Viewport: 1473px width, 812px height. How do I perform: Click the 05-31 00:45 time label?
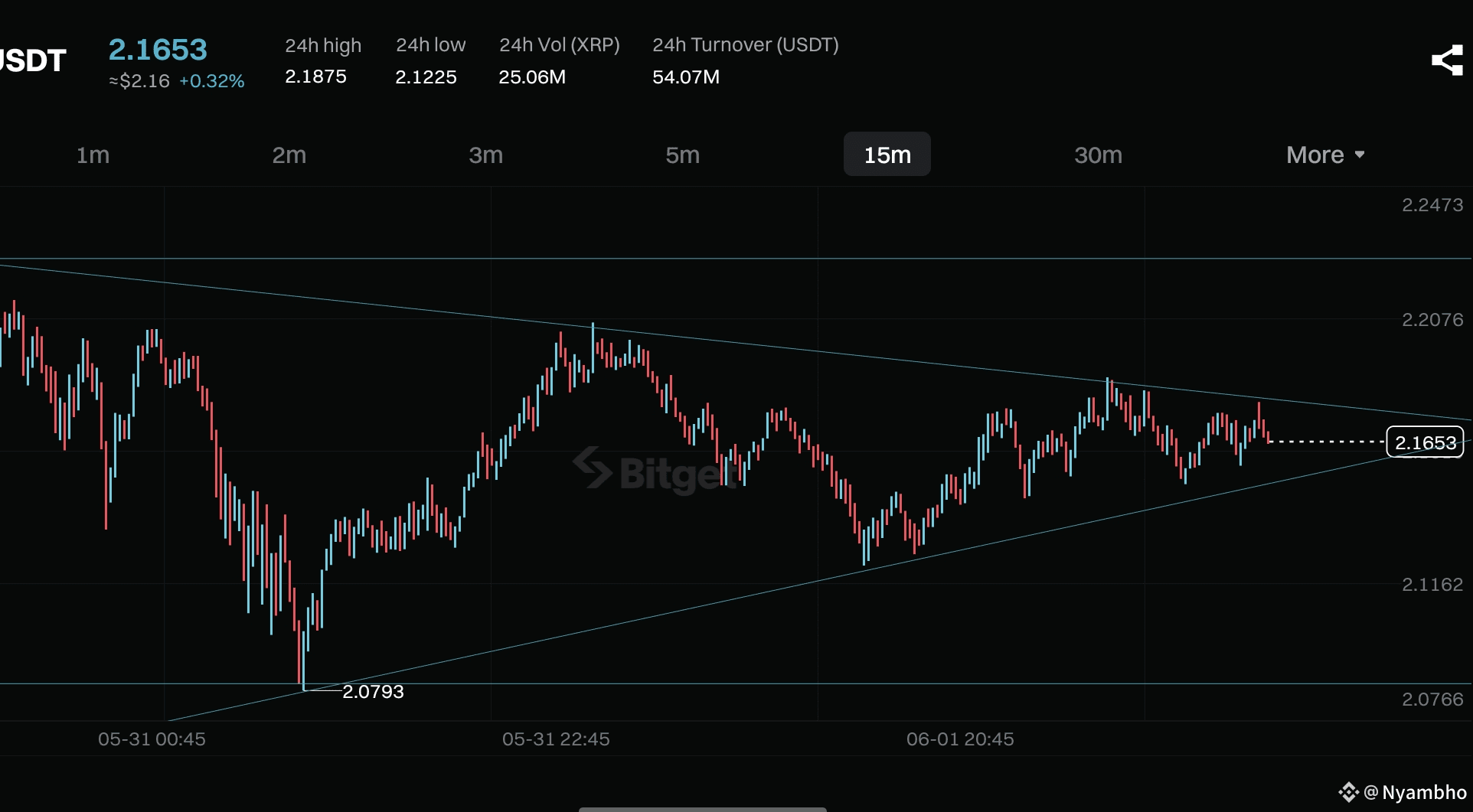152,739
